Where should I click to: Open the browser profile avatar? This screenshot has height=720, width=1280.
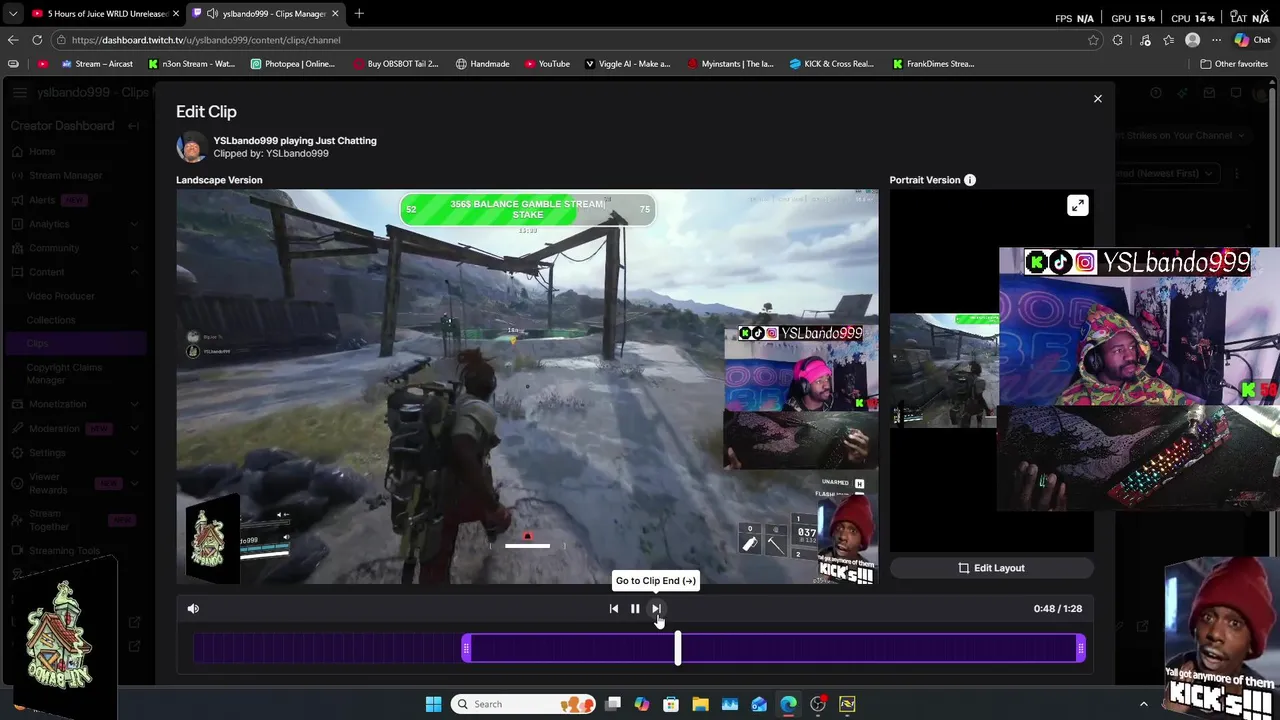(x=1192, y=40)
